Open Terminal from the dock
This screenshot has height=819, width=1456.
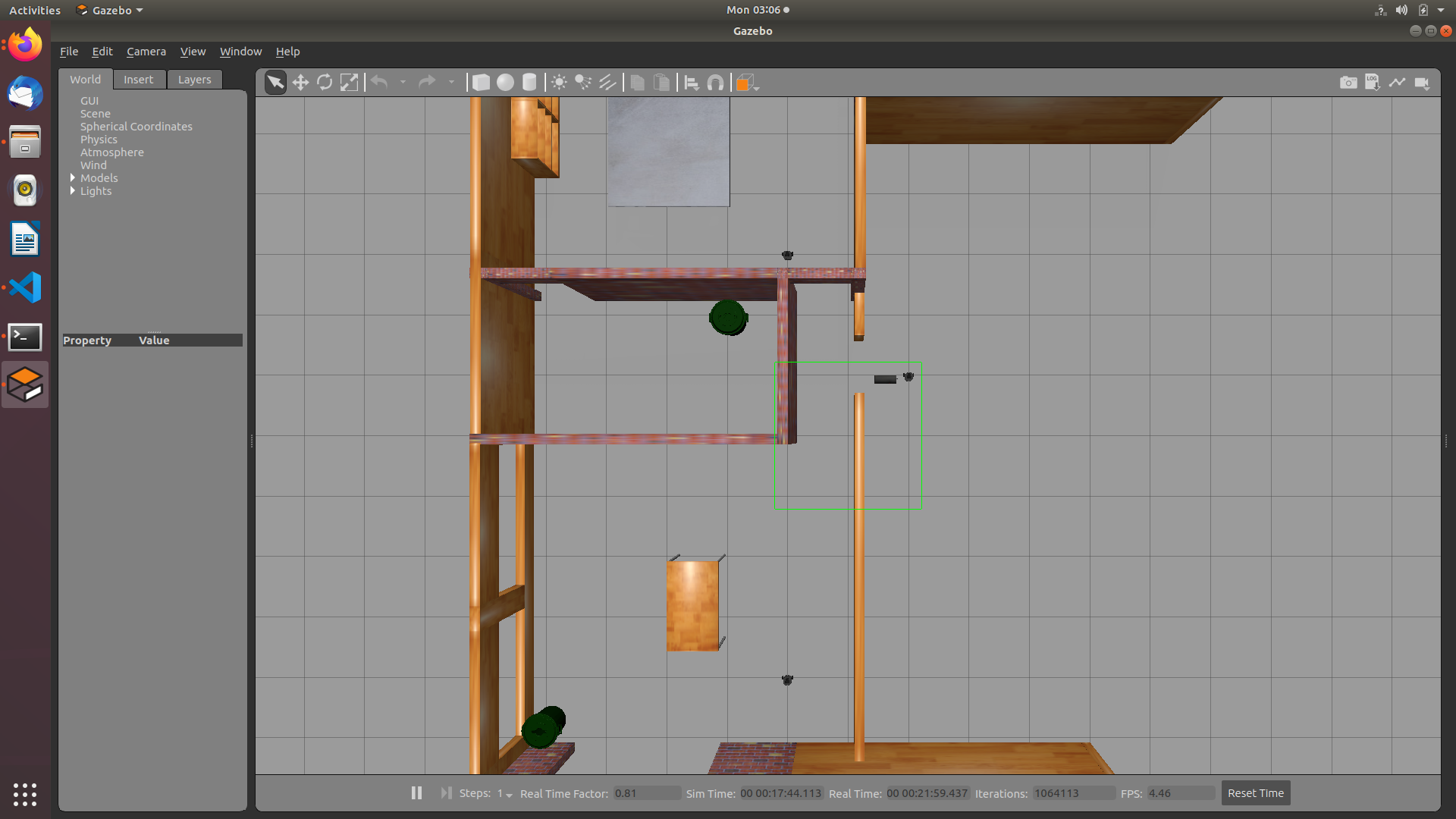click(25, 336)
